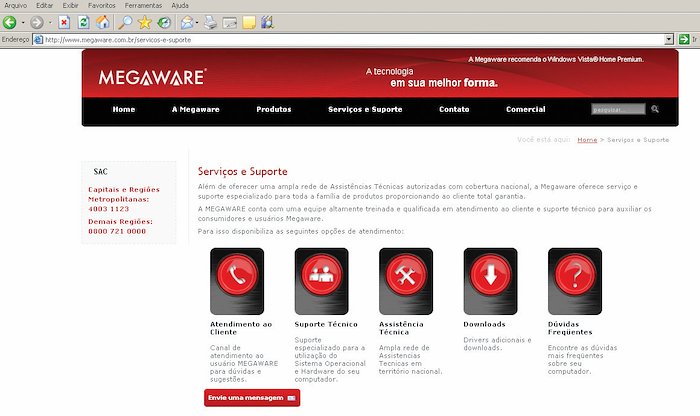Click the Research toolbar icon
700x416 pixels.
(x=267, y=22)
